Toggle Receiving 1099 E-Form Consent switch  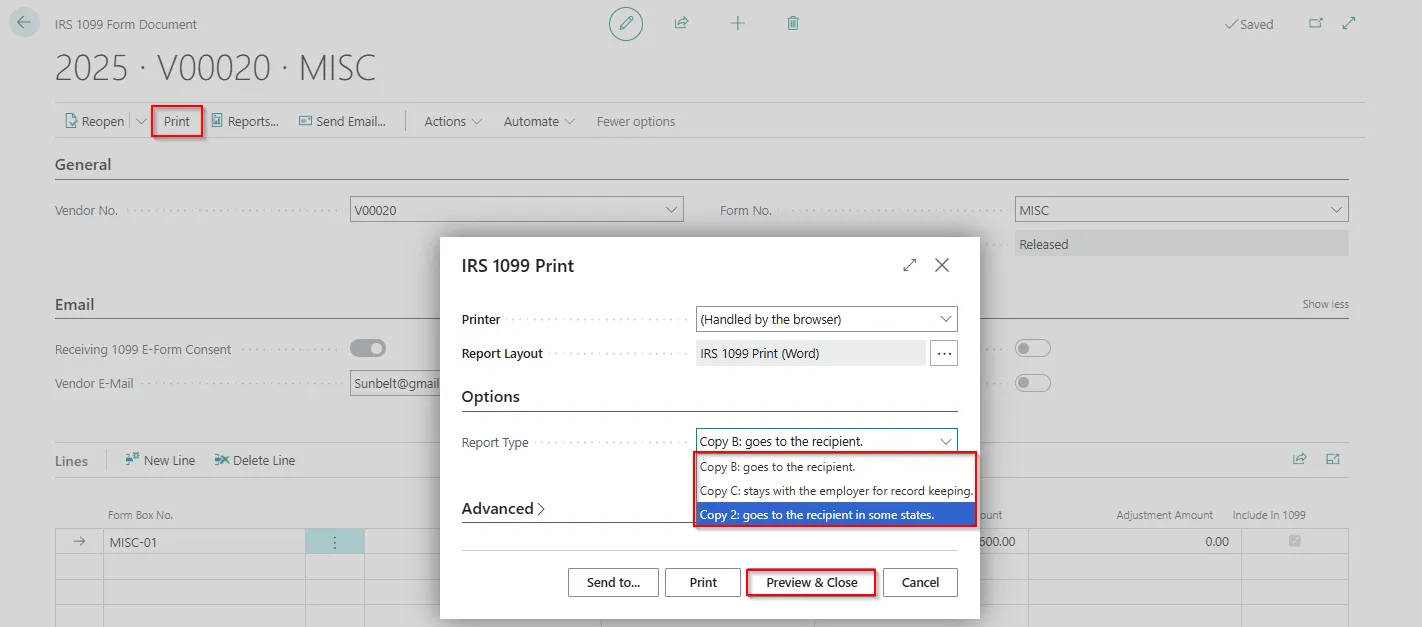coord(367,348)
